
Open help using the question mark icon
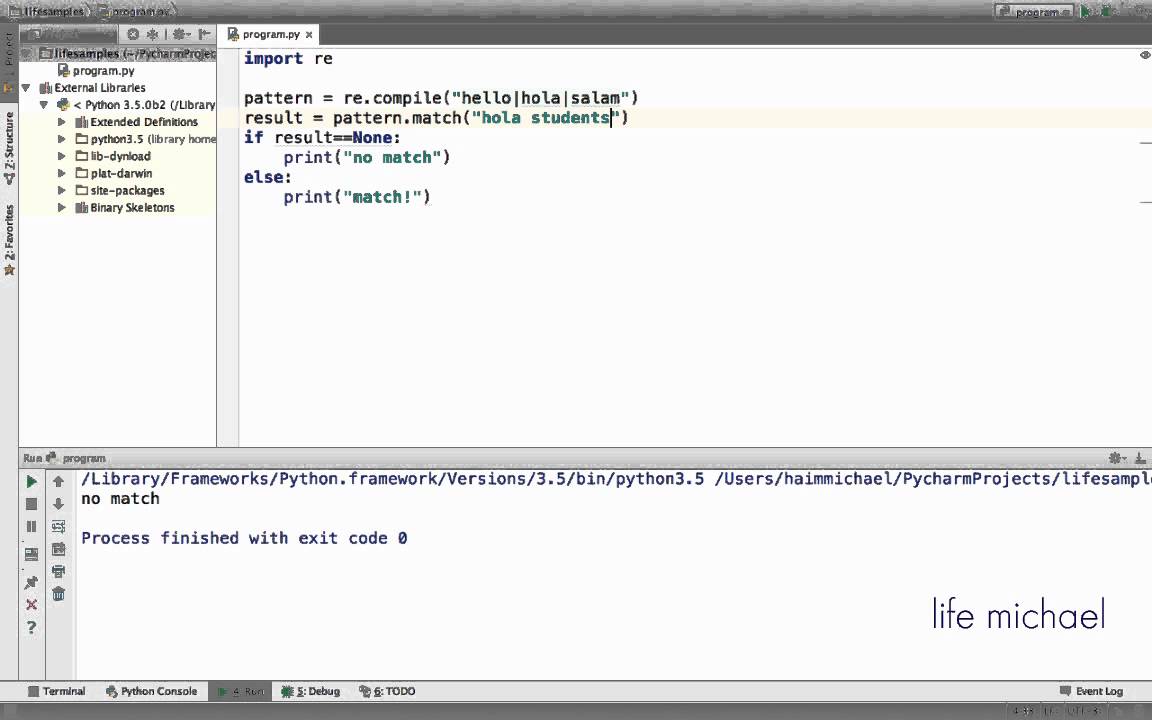pyautogui.click(x=31, y=627)
